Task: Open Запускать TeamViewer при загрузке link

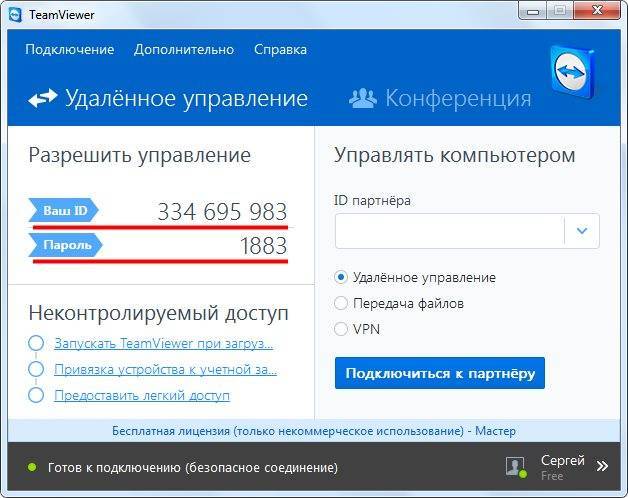Action: click(x=164, y=344)
